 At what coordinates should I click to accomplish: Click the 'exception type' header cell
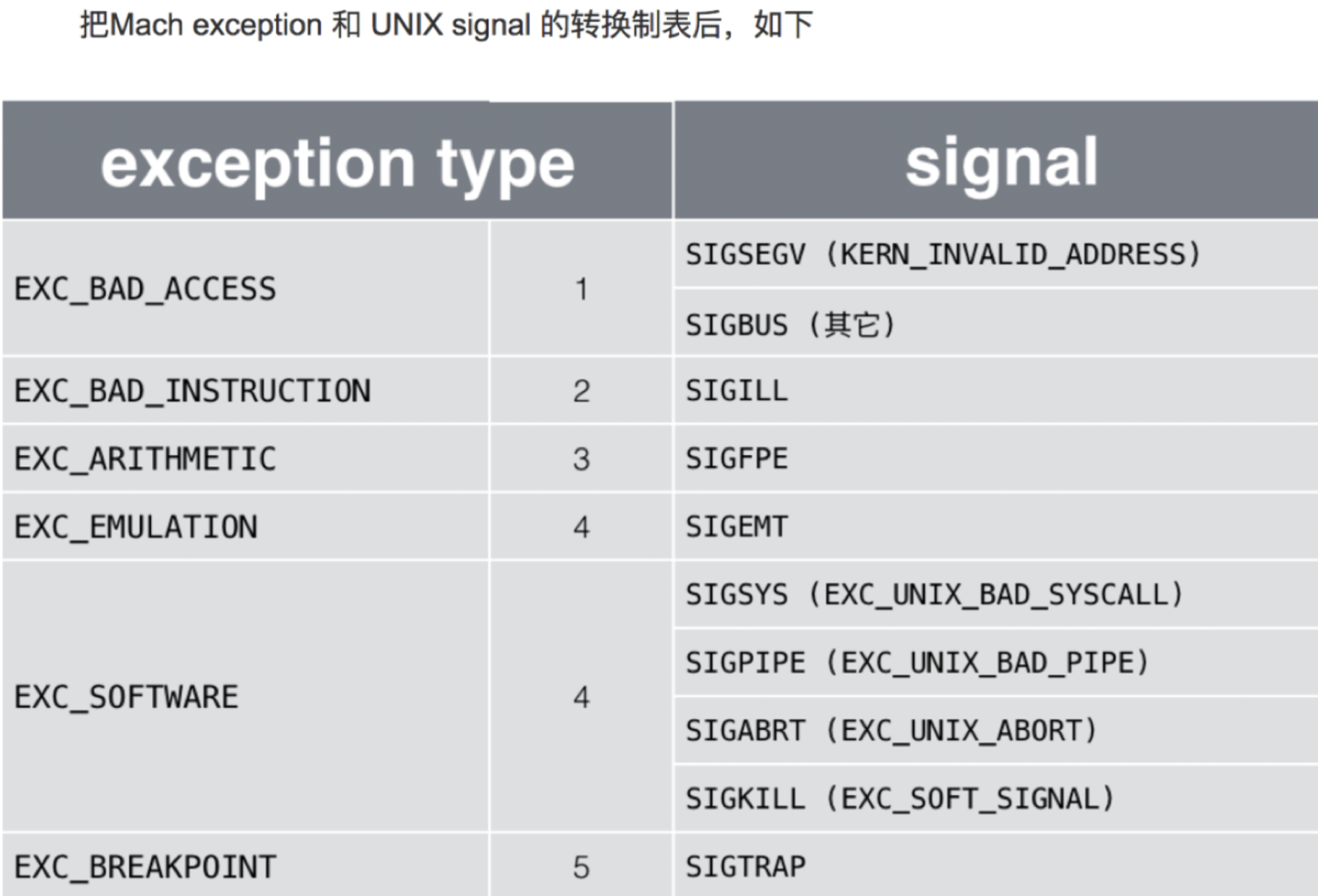pos(337,161)
